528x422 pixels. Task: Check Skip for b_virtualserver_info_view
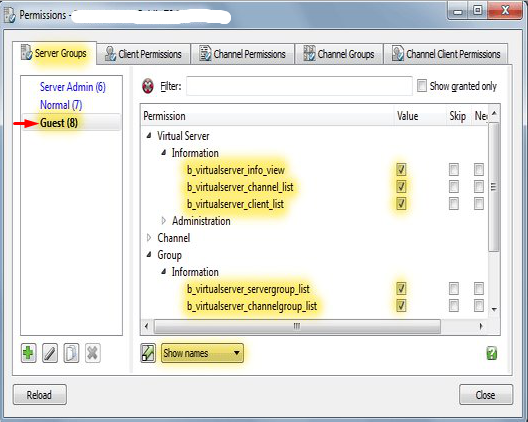[x=454, y=169]
